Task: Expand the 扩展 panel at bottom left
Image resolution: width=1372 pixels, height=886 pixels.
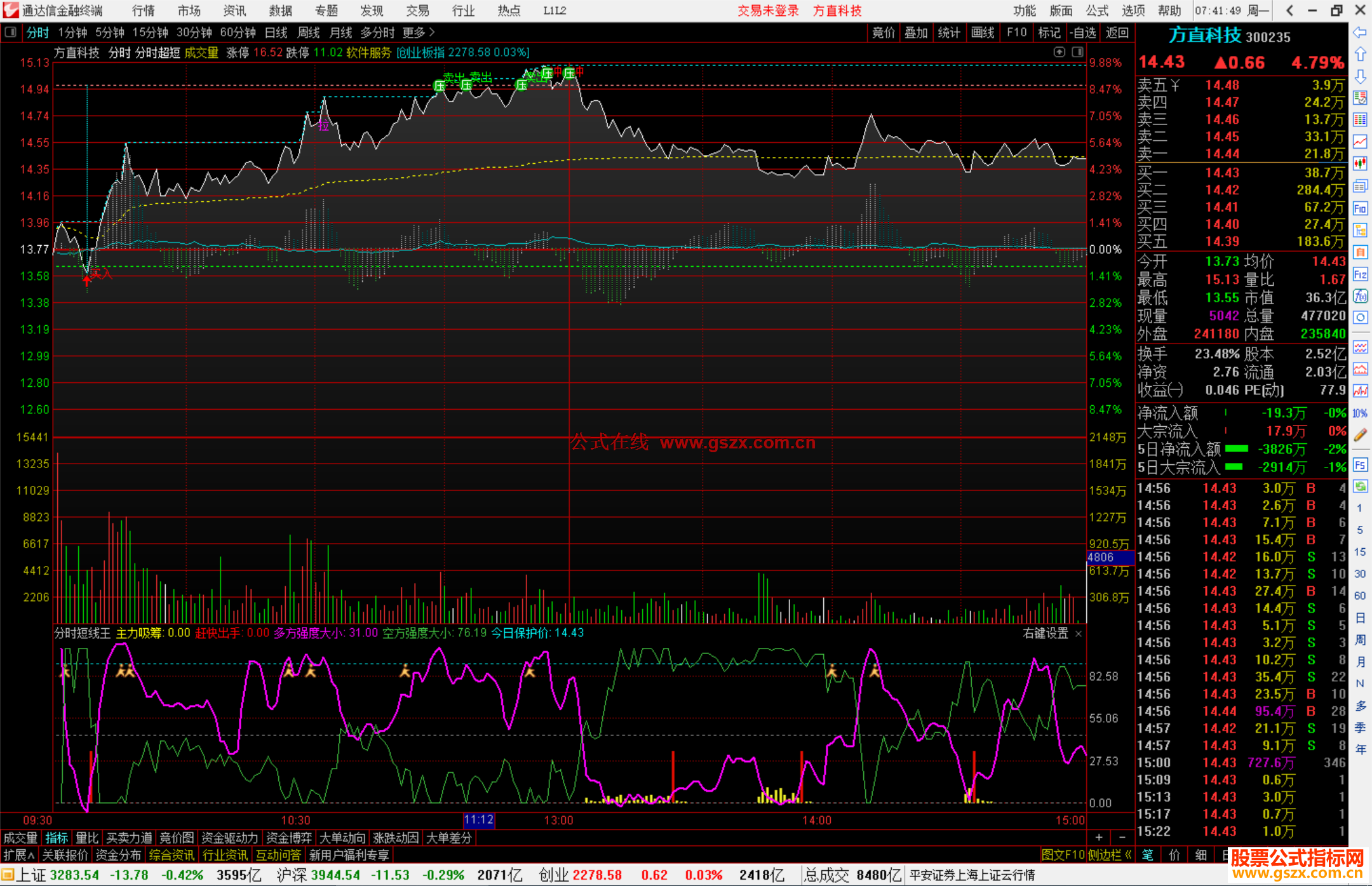Action: coord(19,855)
